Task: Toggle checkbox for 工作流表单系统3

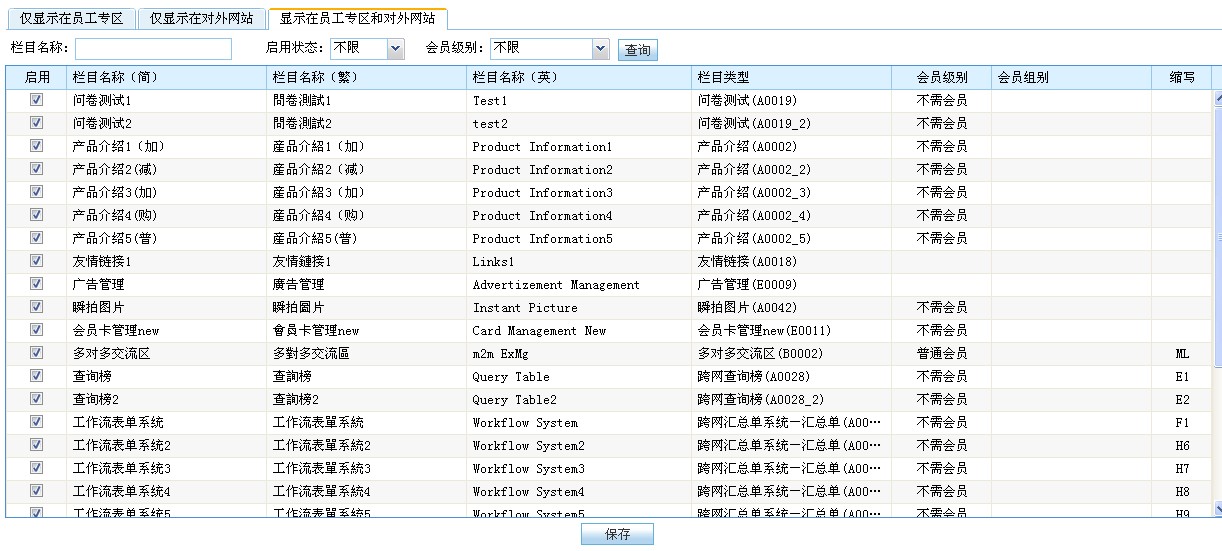Action: click(37, 468)
